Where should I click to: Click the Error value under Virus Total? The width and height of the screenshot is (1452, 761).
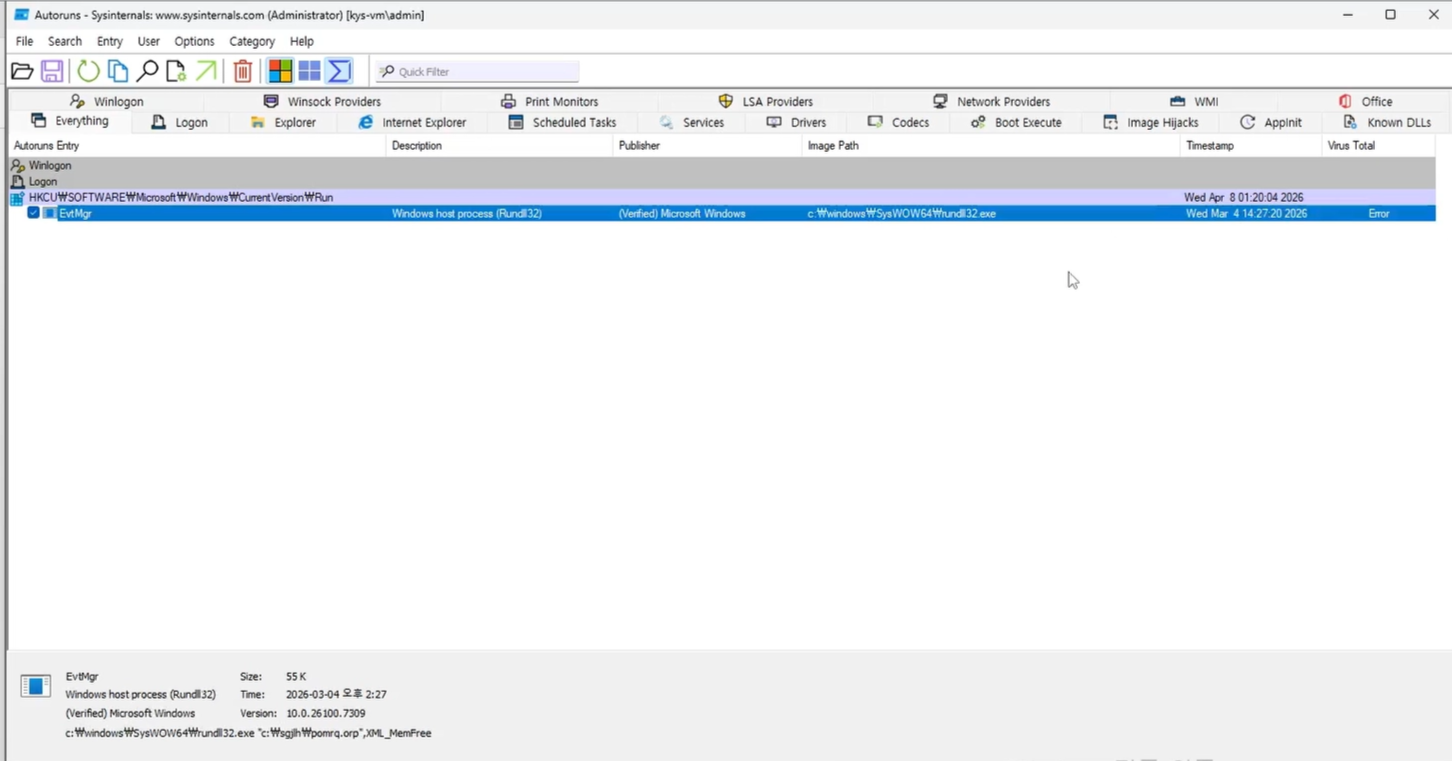[x=1379, y=213]
